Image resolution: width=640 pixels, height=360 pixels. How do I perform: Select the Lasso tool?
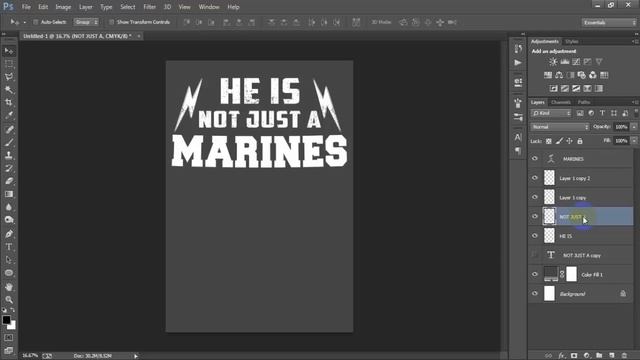click(9, 77)
